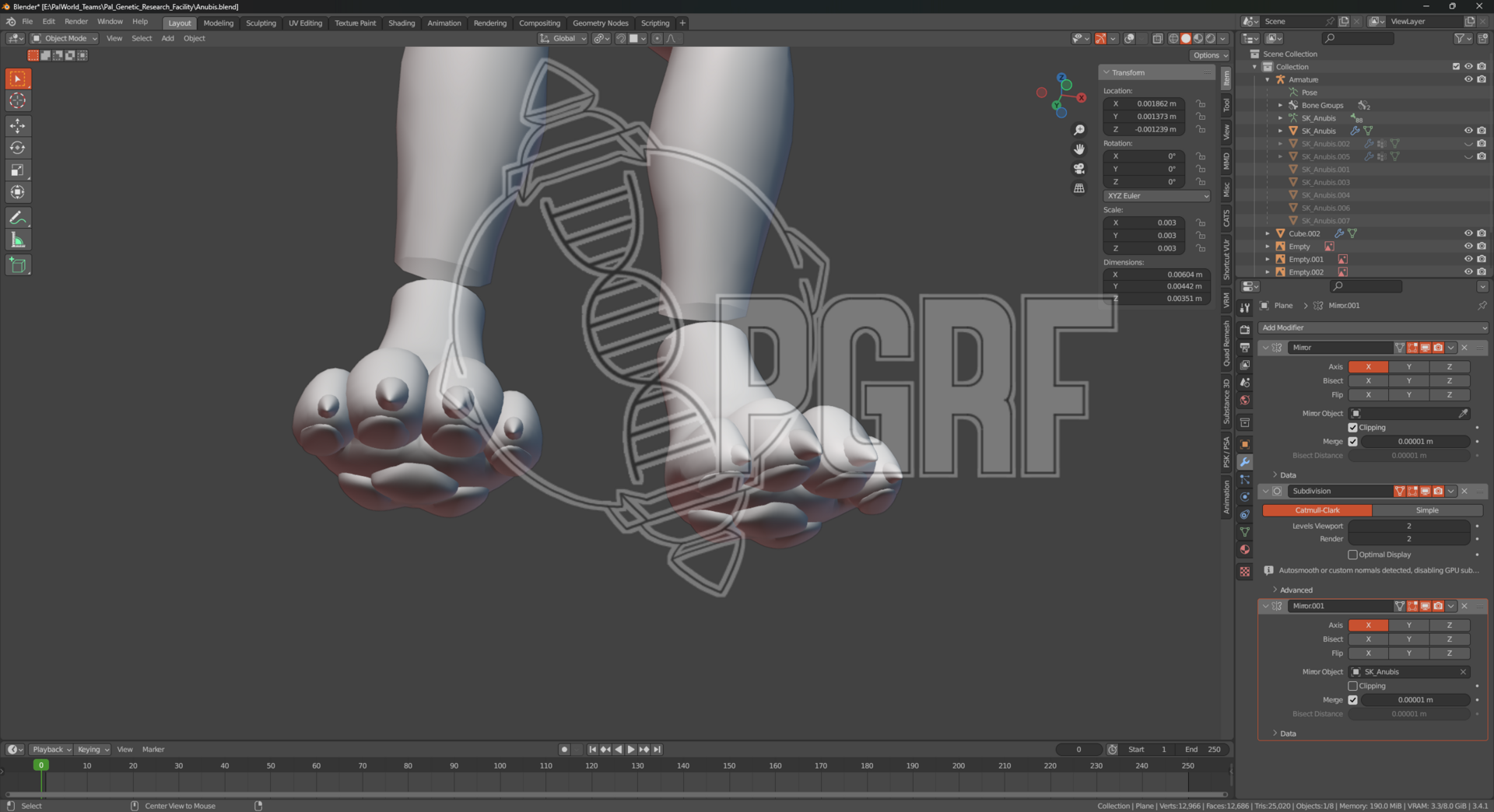Select the Select Box tool
This screenshot has width=1494, height=812.
(18, 79)
